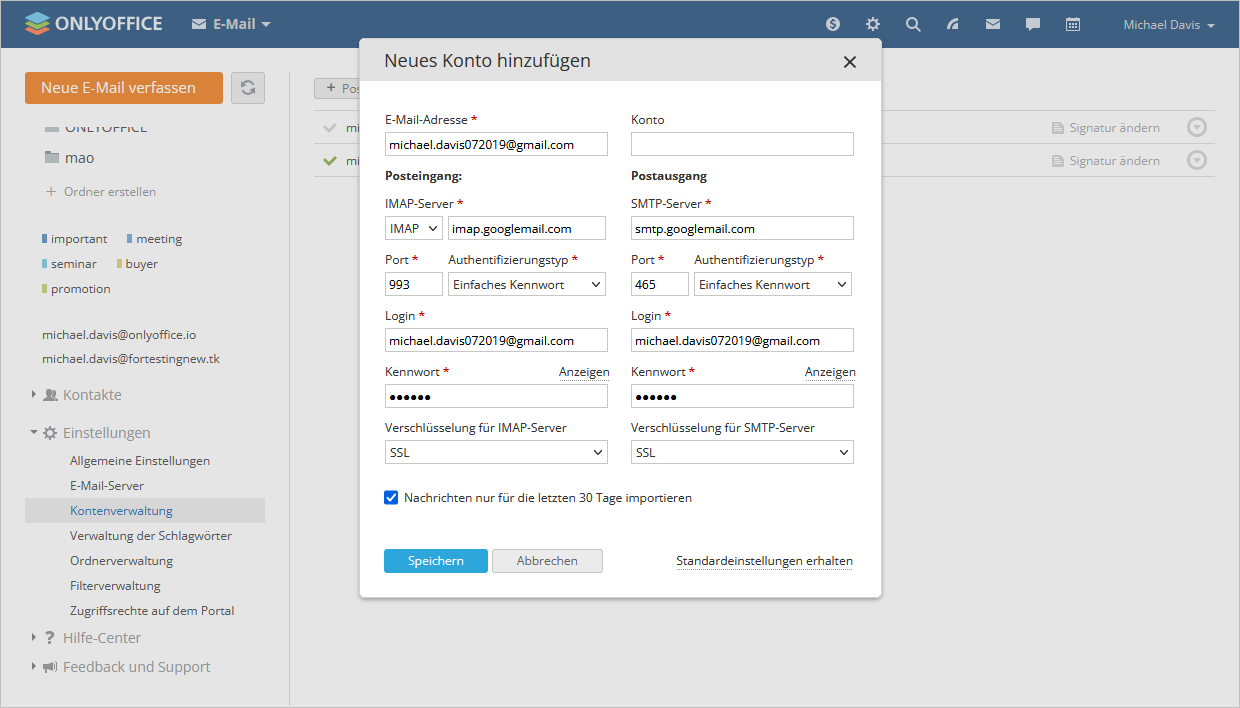Open the IMAP protocol dropdown
Screen dimensions: 1240x708
click(414, 228)
